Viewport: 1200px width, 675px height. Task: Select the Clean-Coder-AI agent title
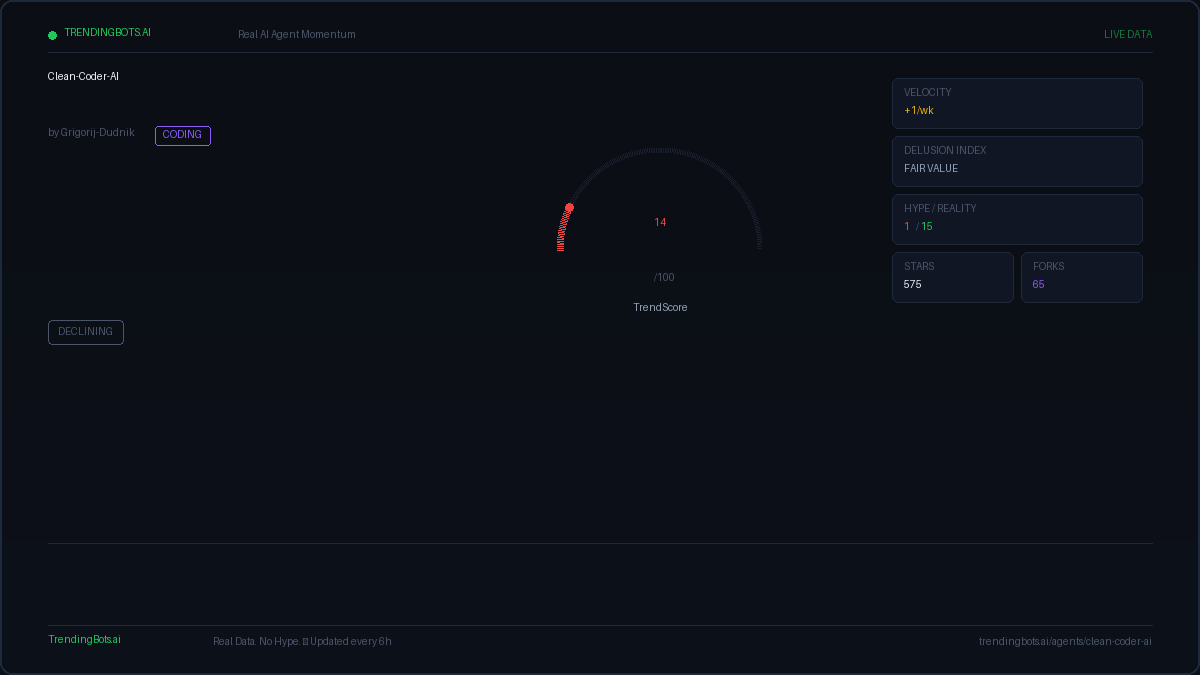(83, 76)
